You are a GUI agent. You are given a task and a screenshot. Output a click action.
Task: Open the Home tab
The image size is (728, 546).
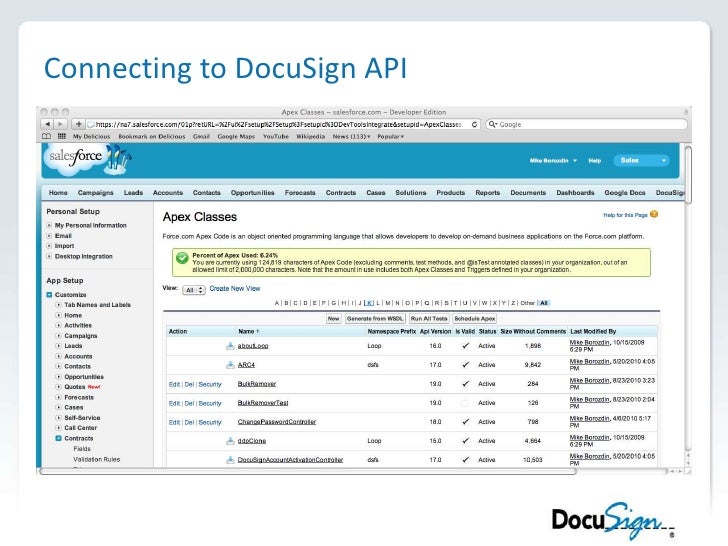[x=58, y=193]
